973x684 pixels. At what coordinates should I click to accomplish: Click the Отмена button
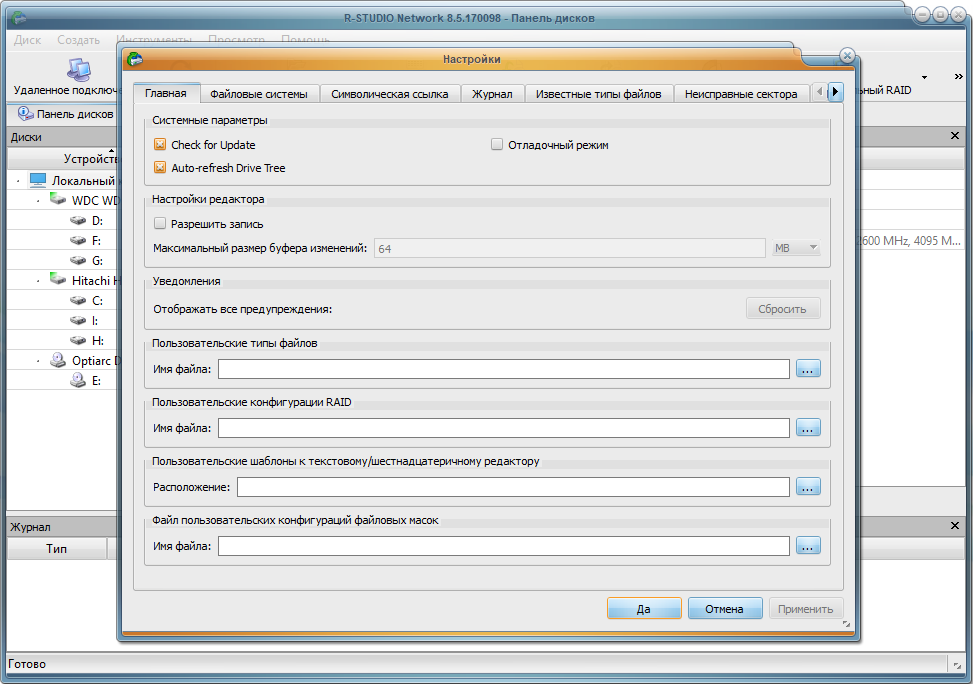coord(725,608)
